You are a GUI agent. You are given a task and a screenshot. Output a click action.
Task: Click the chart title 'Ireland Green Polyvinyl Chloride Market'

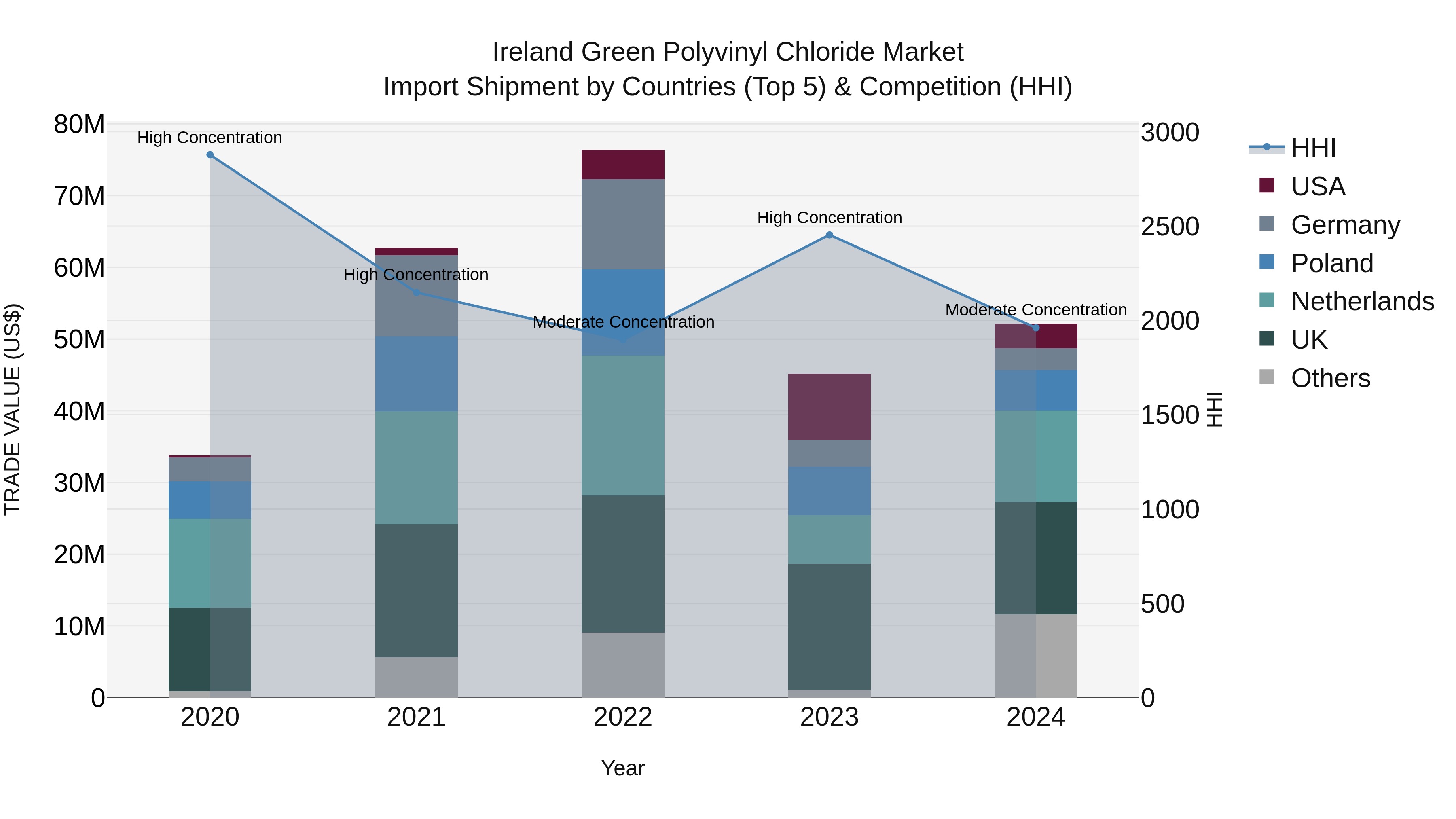click(x=728, y=52)
